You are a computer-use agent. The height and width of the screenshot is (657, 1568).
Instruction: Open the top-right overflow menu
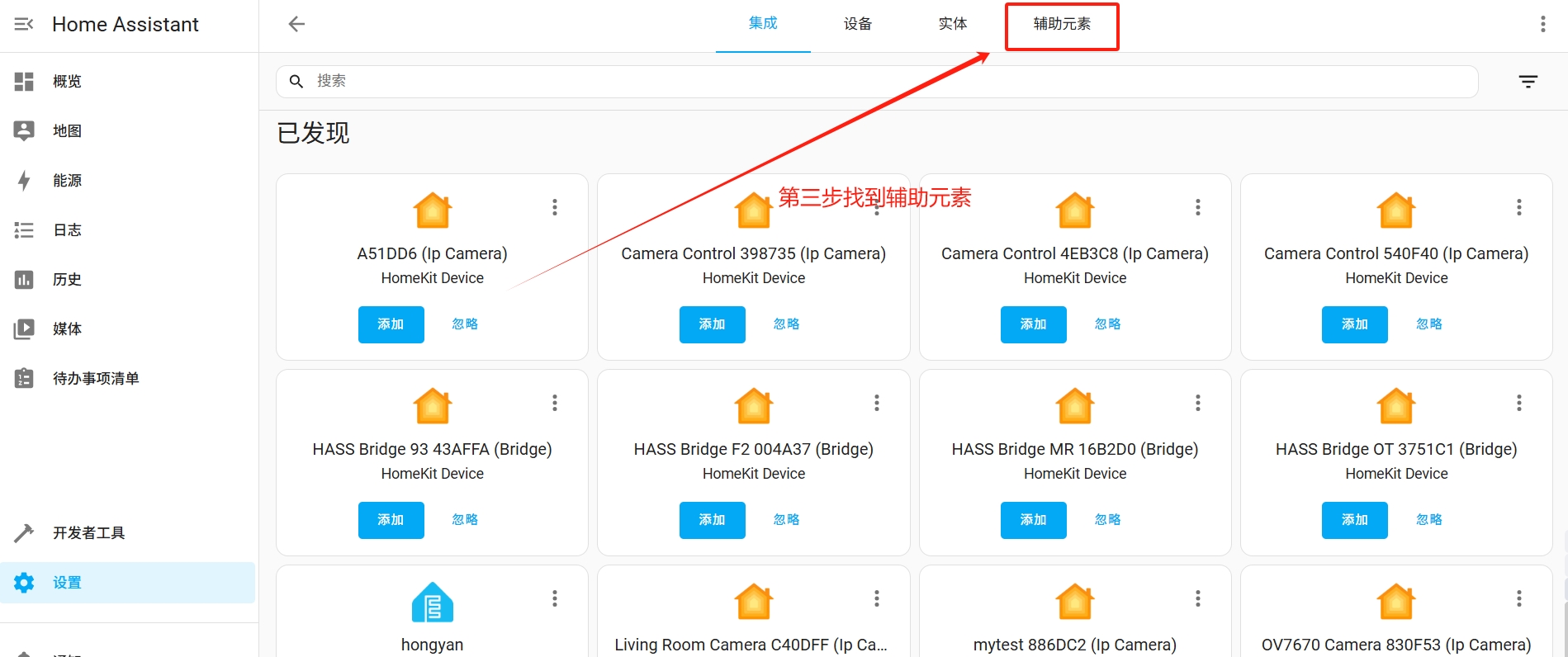point(1542,24)
